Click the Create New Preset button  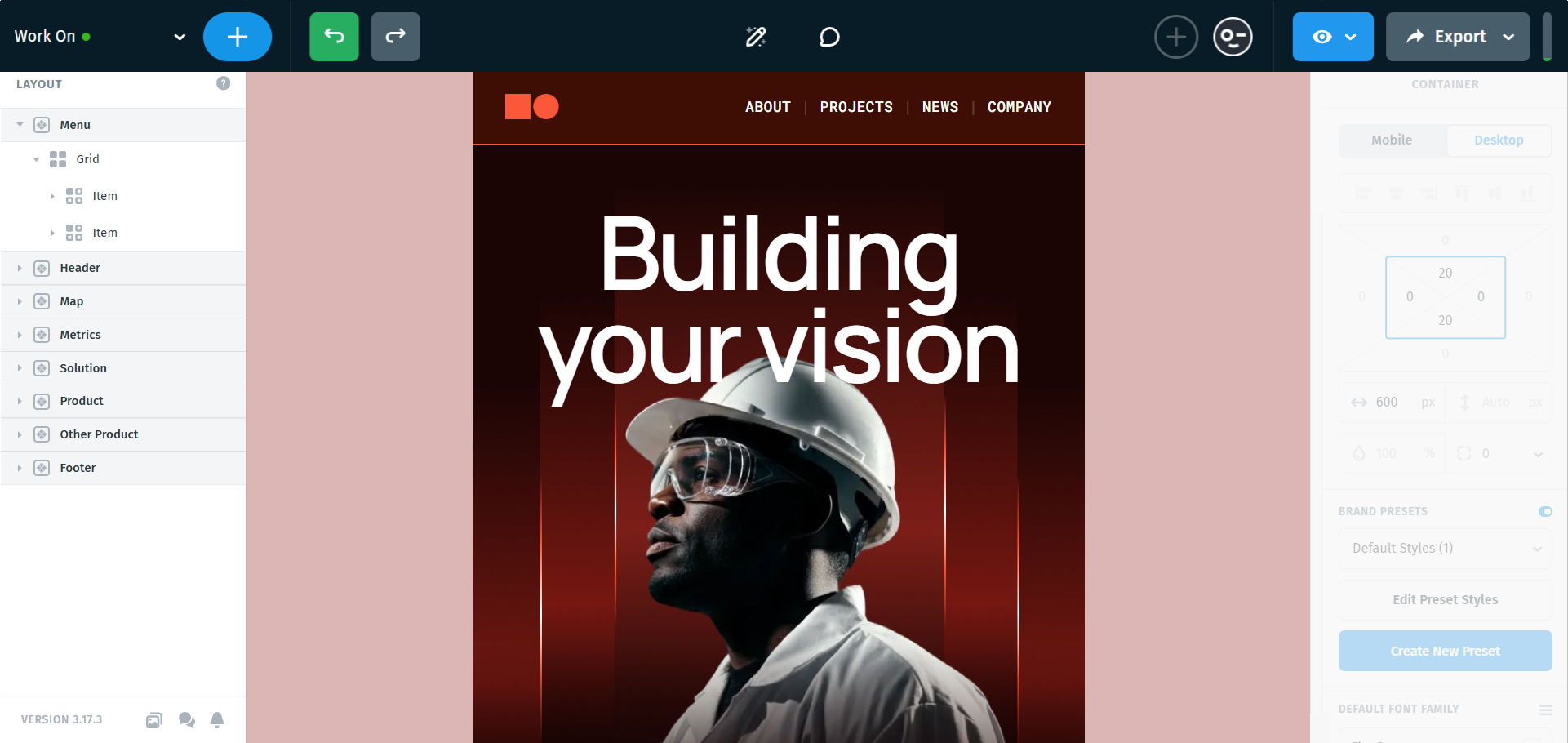click(1445, 651)
